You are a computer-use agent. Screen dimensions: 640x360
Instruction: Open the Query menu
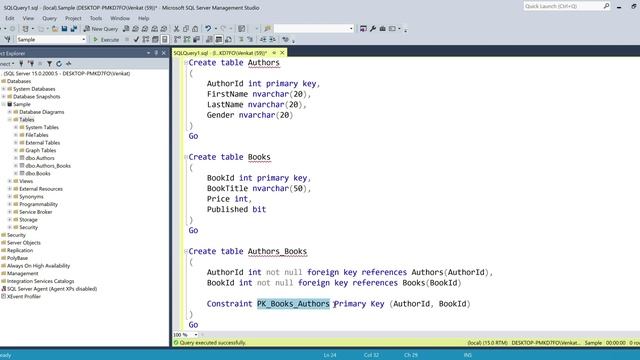coord(49,18)
